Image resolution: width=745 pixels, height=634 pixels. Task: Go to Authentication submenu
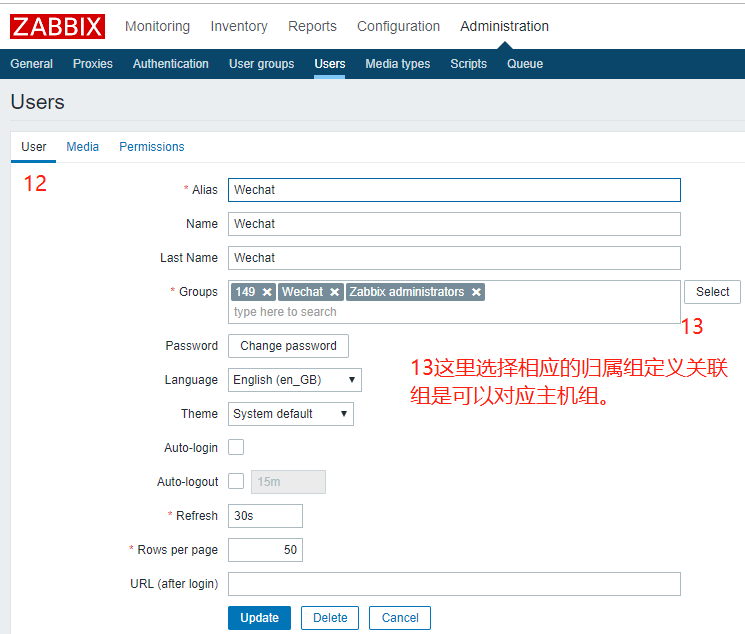171,64
